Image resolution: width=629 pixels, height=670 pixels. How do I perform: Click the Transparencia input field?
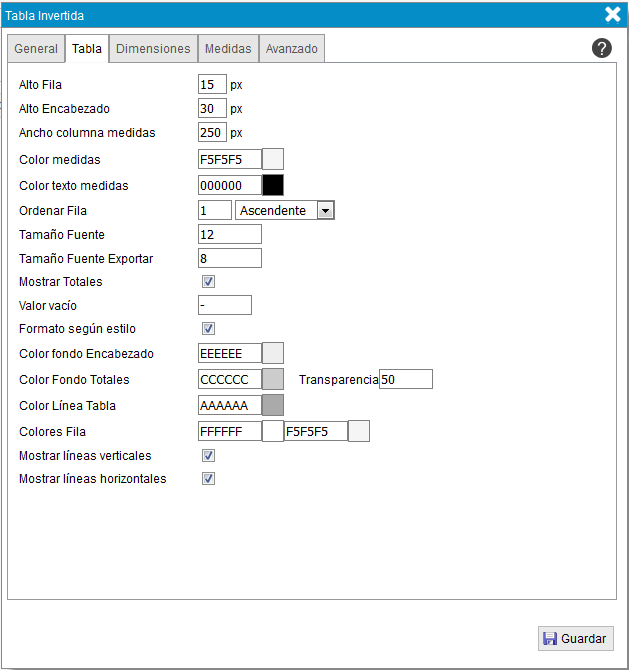point(405,379)
